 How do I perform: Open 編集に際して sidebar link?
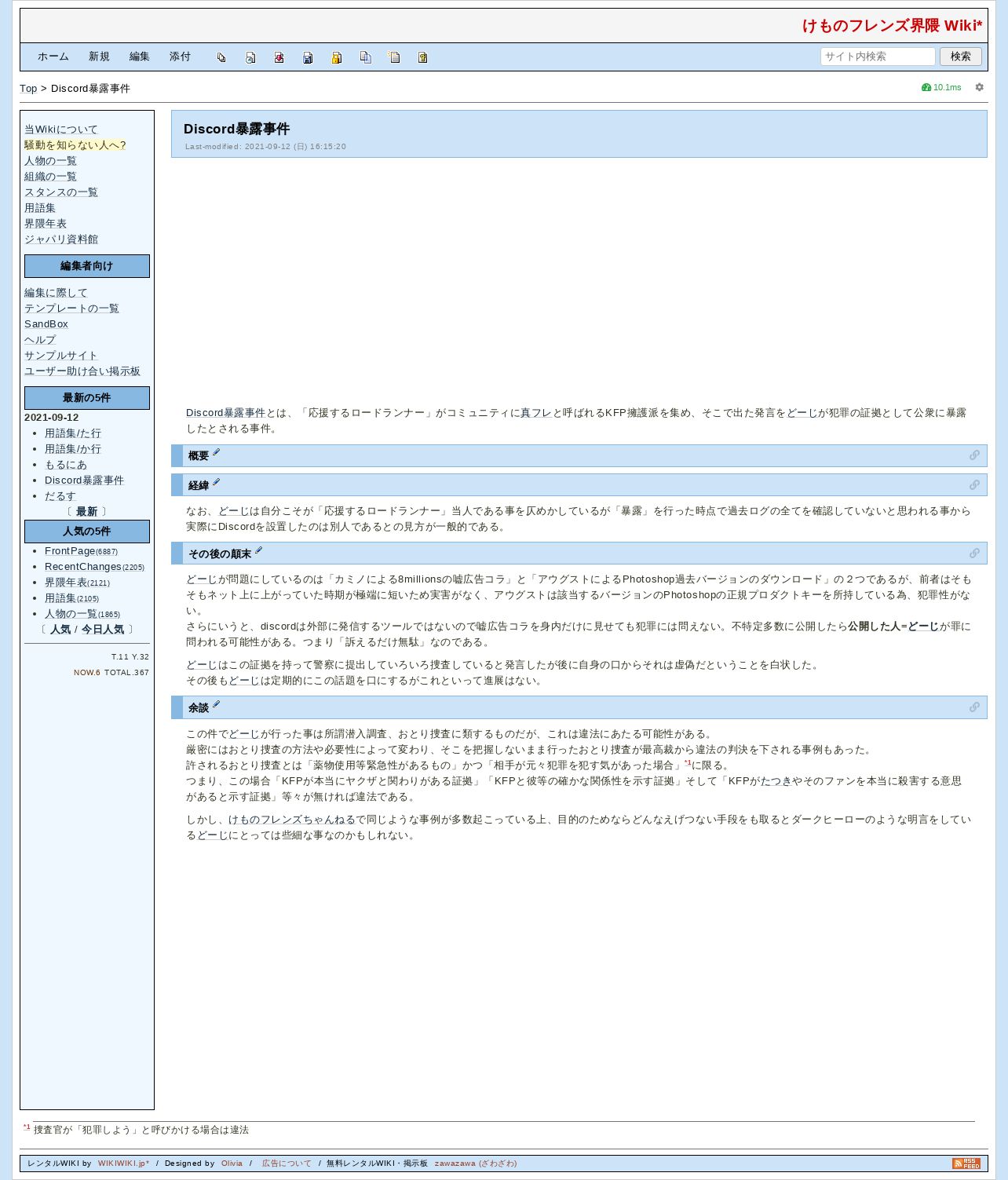tap(56, 293)
